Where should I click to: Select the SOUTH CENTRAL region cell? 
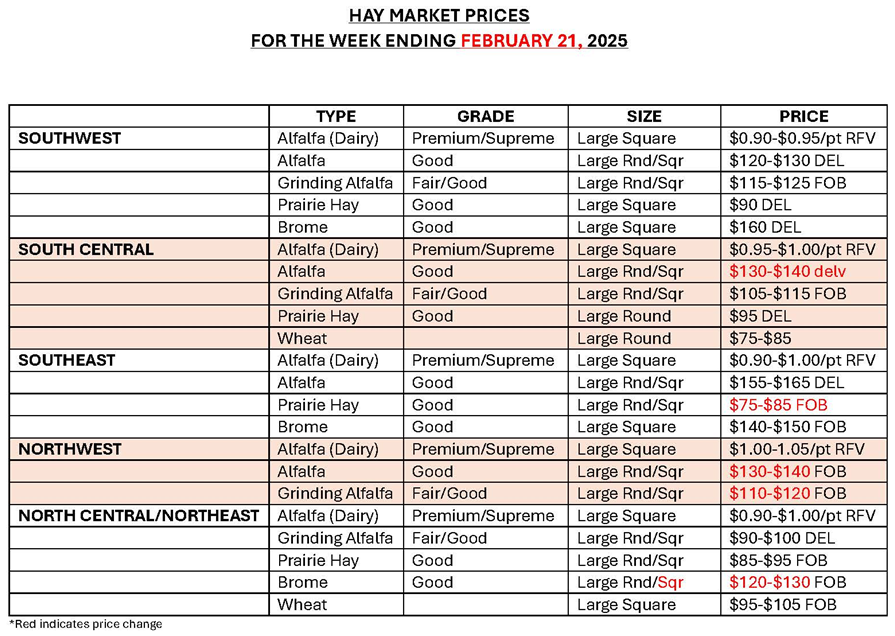[86, 249]
